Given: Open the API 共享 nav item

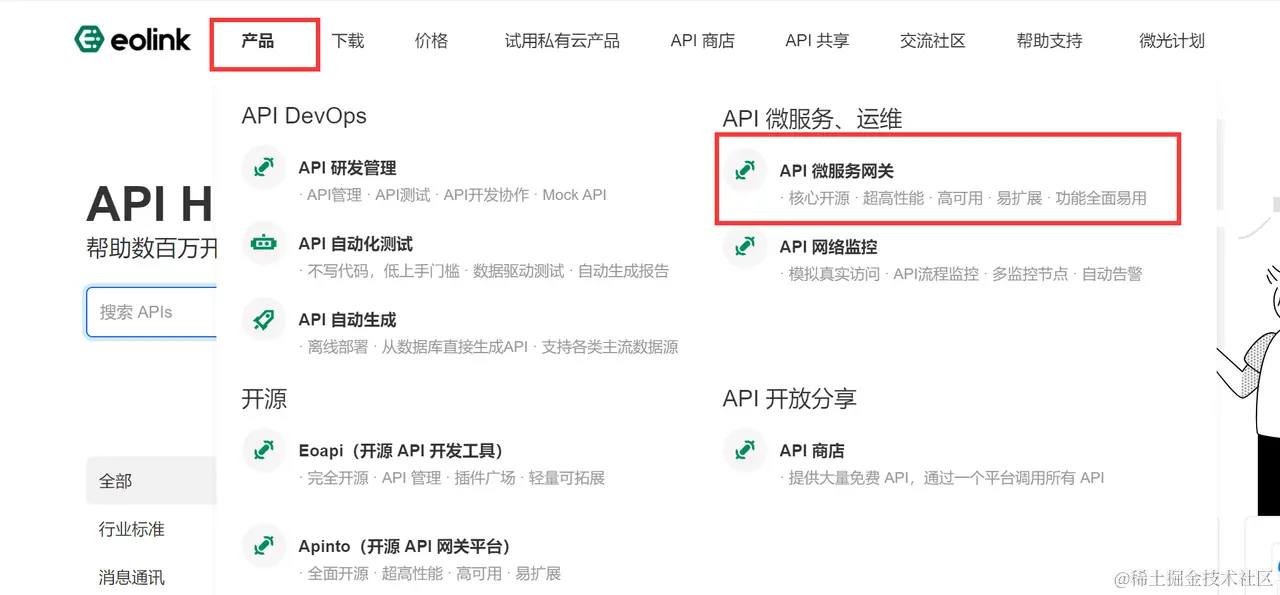Looking at the screenshot, I should click(x=817, y=41).
